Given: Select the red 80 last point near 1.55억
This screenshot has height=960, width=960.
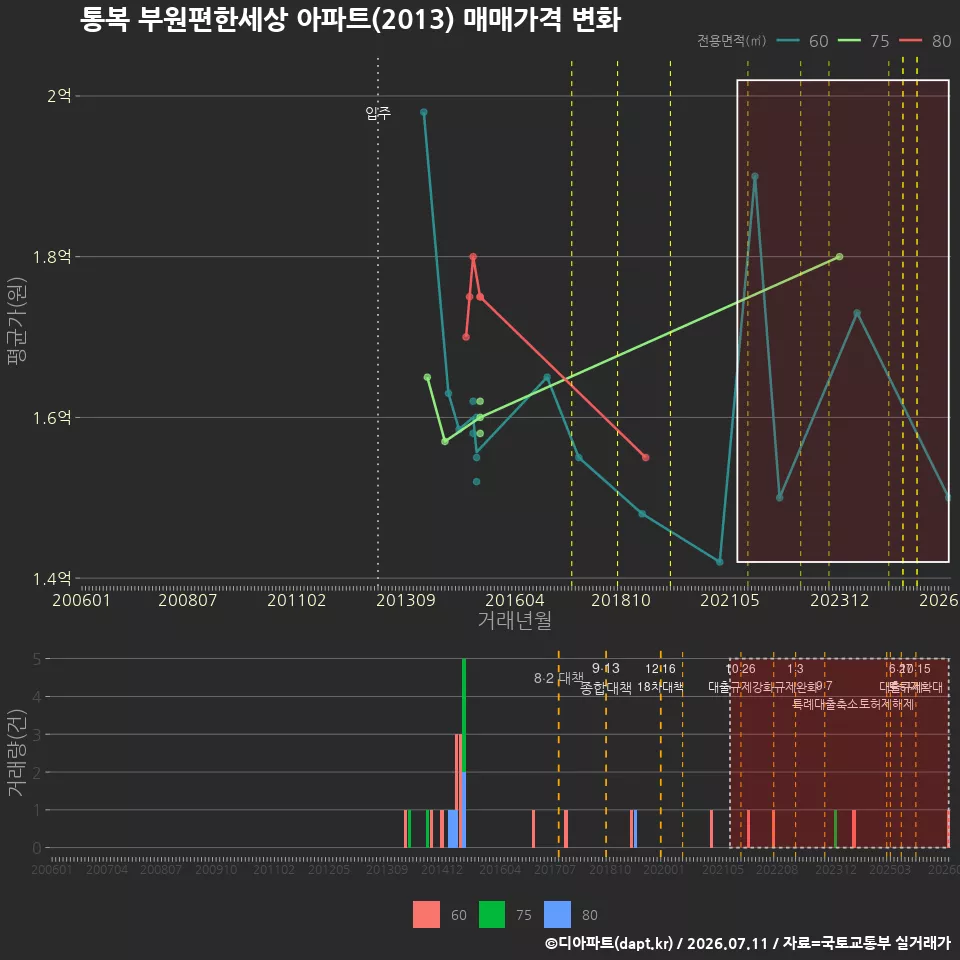Looking at the screenshot, I should (645, 457).
